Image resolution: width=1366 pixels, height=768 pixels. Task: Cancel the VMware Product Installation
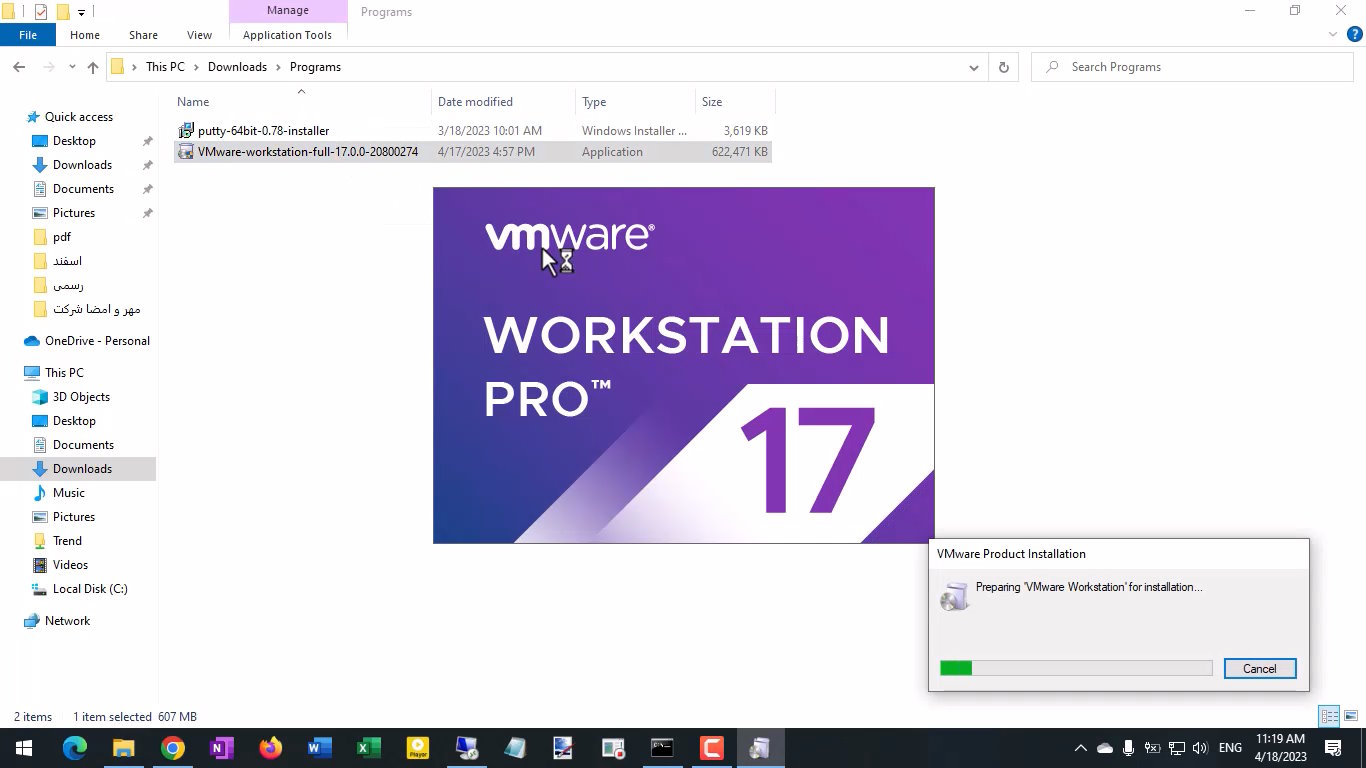point(1260,669)
